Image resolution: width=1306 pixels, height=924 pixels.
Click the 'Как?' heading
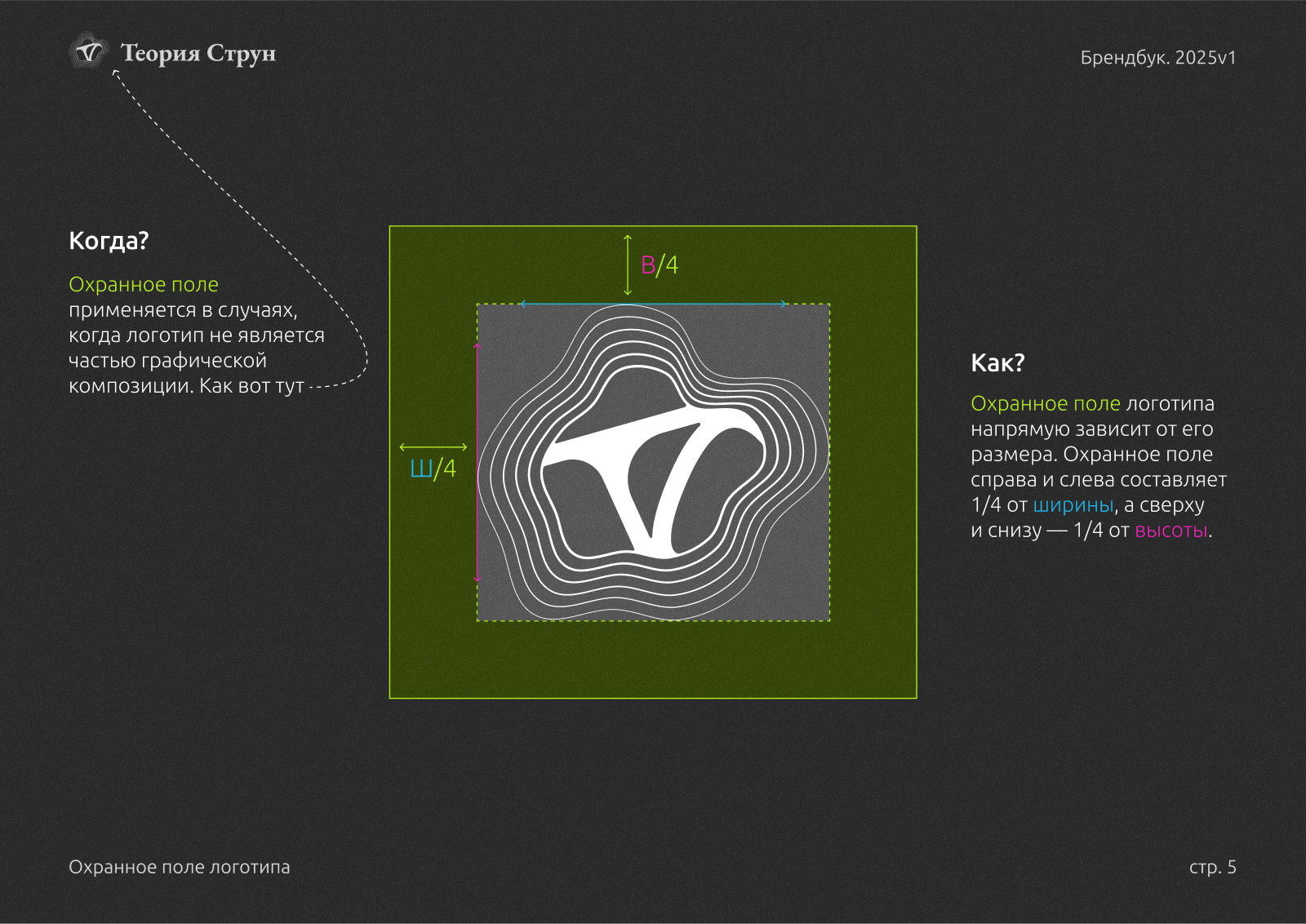pos(997,363)
